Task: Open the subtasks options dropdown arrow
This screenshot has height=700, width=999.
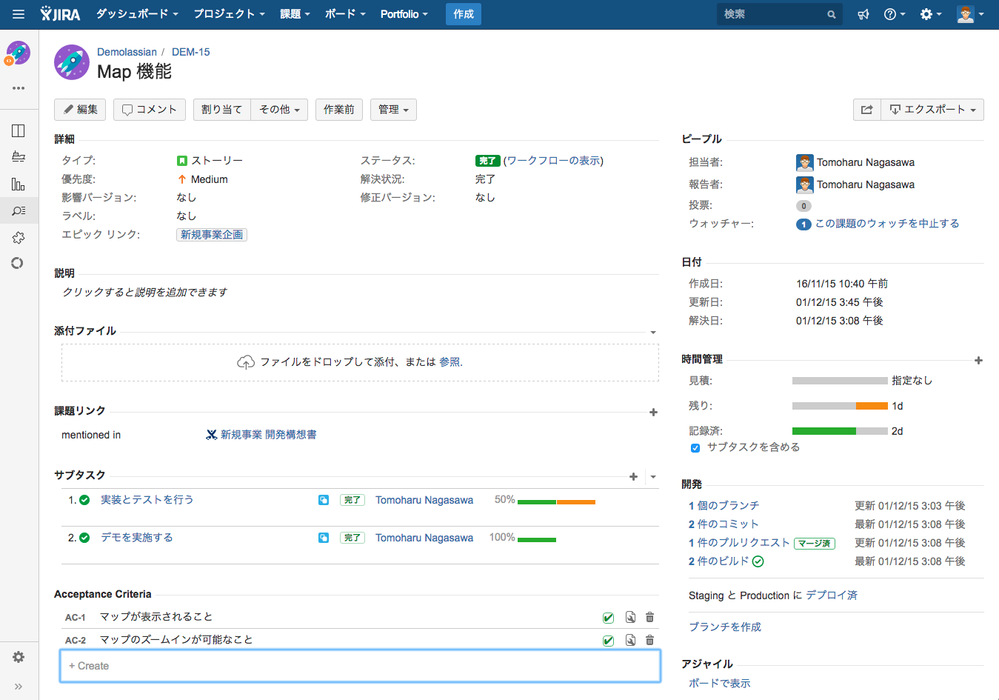Action: (653, 476)
